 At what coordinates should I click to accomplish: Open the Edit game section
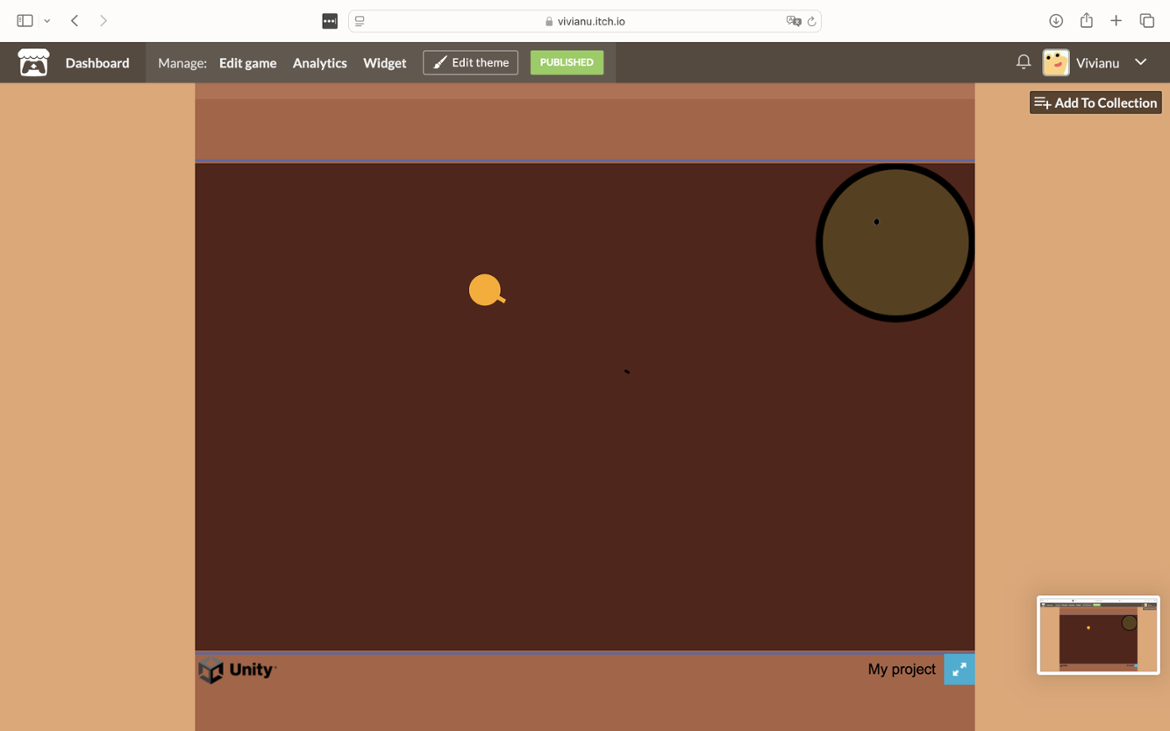pyautogui.click(x=247, y=62)
